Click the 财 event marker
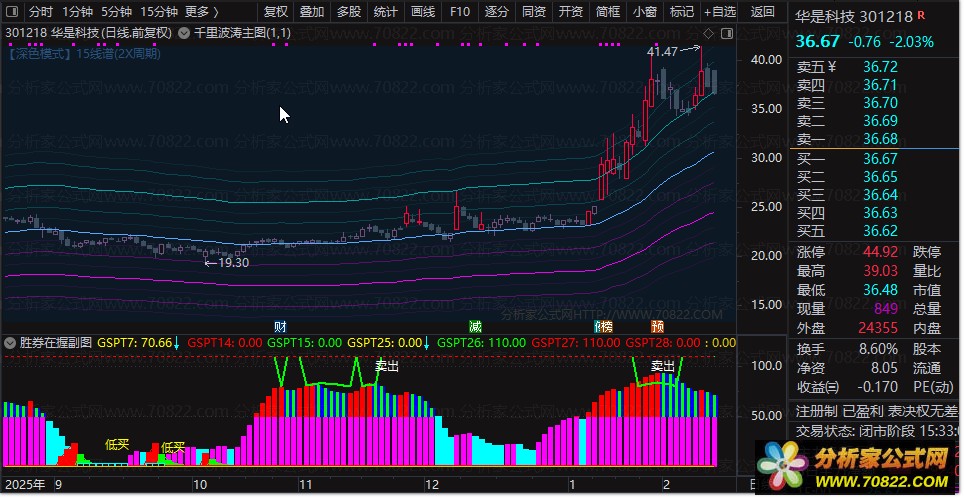The height and width of the screenshot is (498, 965). click(280, 326)
